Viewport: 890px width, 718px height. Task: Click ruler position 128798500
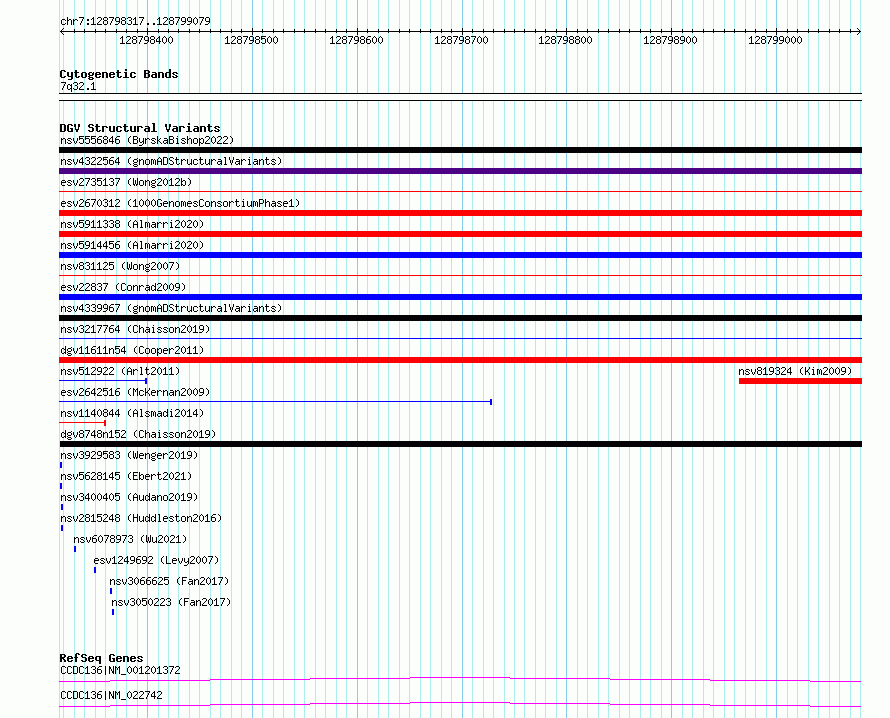point(251,40)
